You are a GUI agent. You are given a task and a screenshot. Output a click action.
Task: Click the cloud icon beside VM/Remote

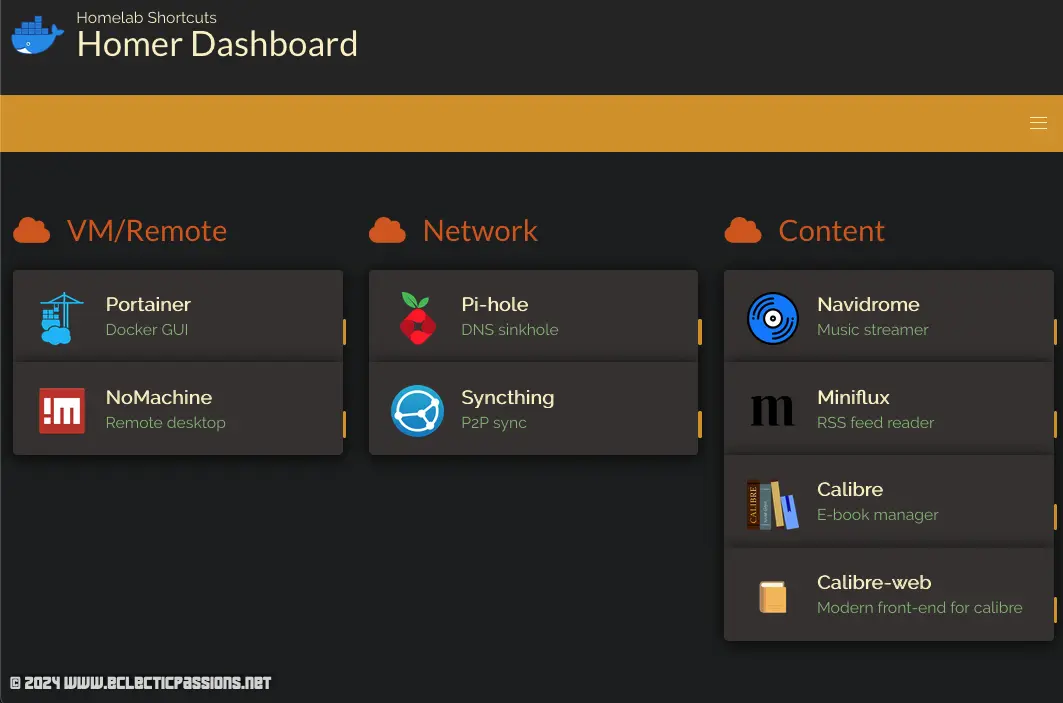click(31, 230)
